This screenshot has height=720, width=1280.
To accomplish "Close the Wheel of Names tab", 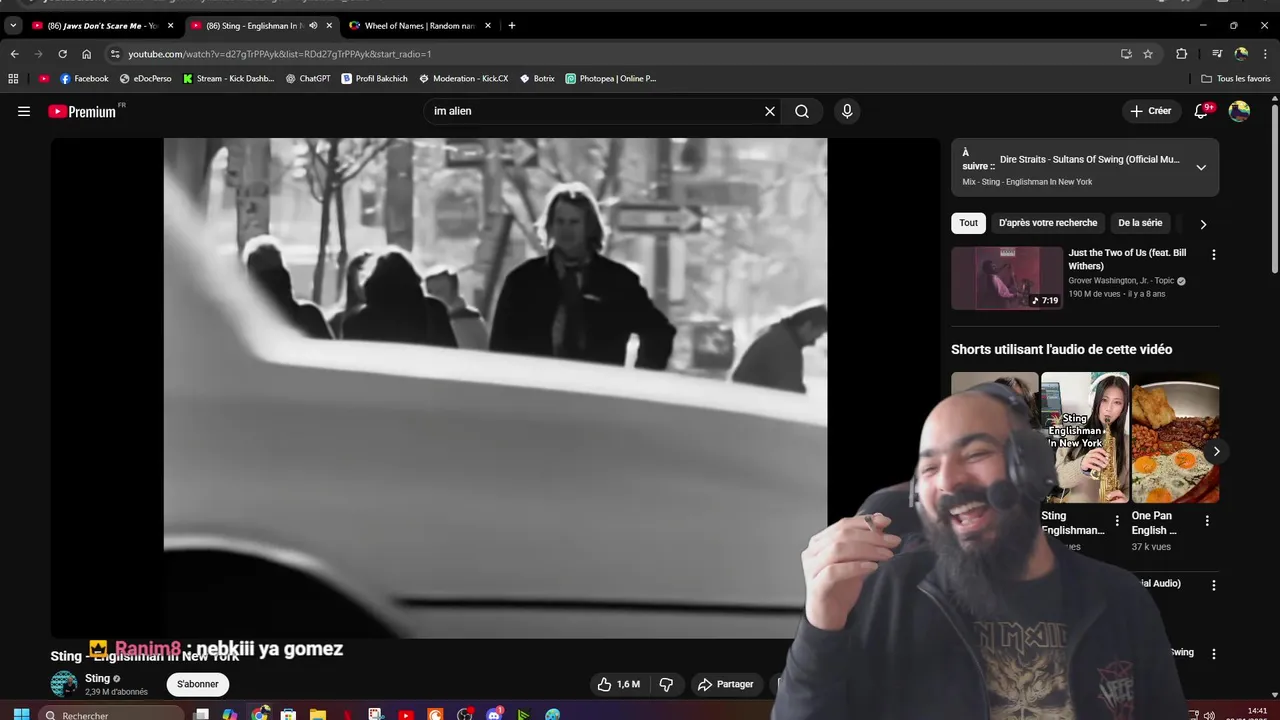I will click(487, 25).
